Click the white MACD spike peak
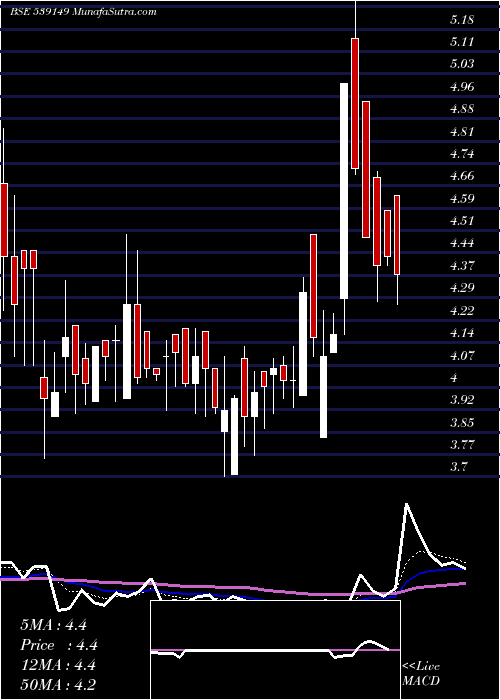 tap(407, 504)
